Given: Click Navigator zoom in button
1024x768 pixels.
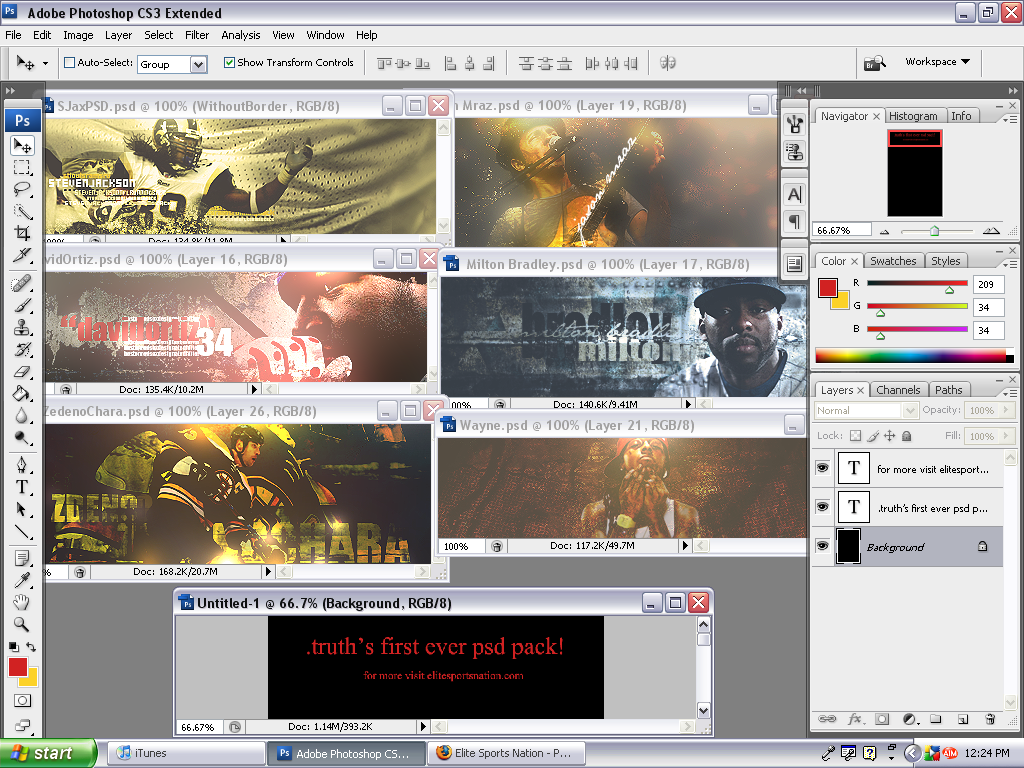Looking at the screenshot, I should [x=991, y=231].
